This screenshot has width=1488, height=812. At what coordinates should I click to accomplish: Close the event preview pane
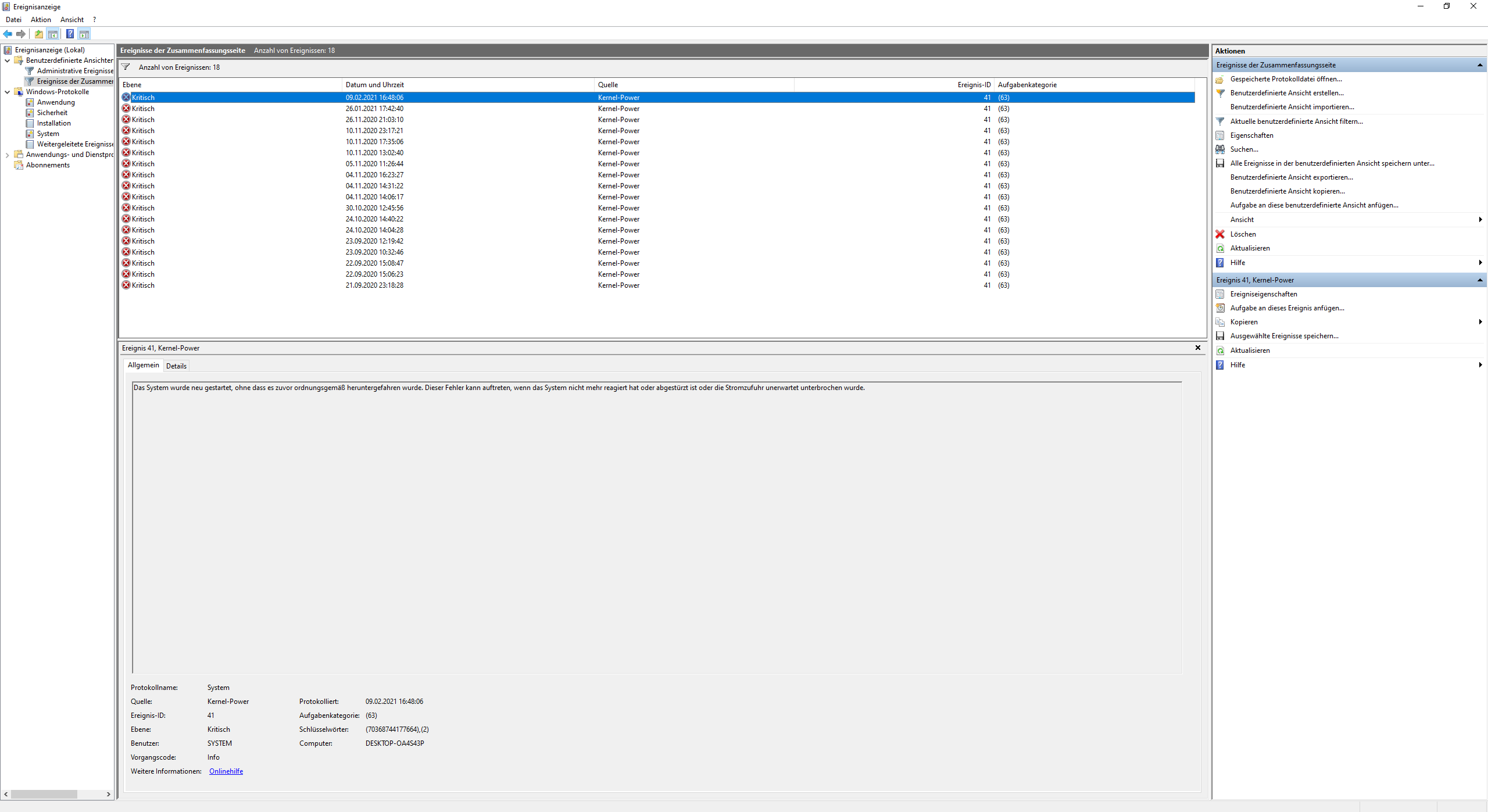[1197, 348]
